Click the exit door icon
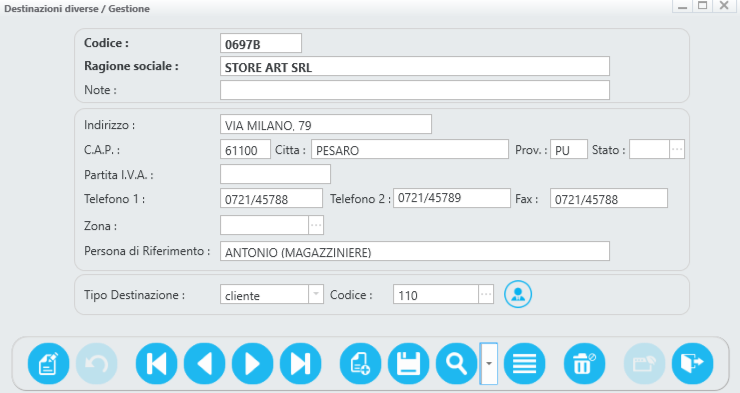The width and height of the screenshot is (740, 393). 692,364
